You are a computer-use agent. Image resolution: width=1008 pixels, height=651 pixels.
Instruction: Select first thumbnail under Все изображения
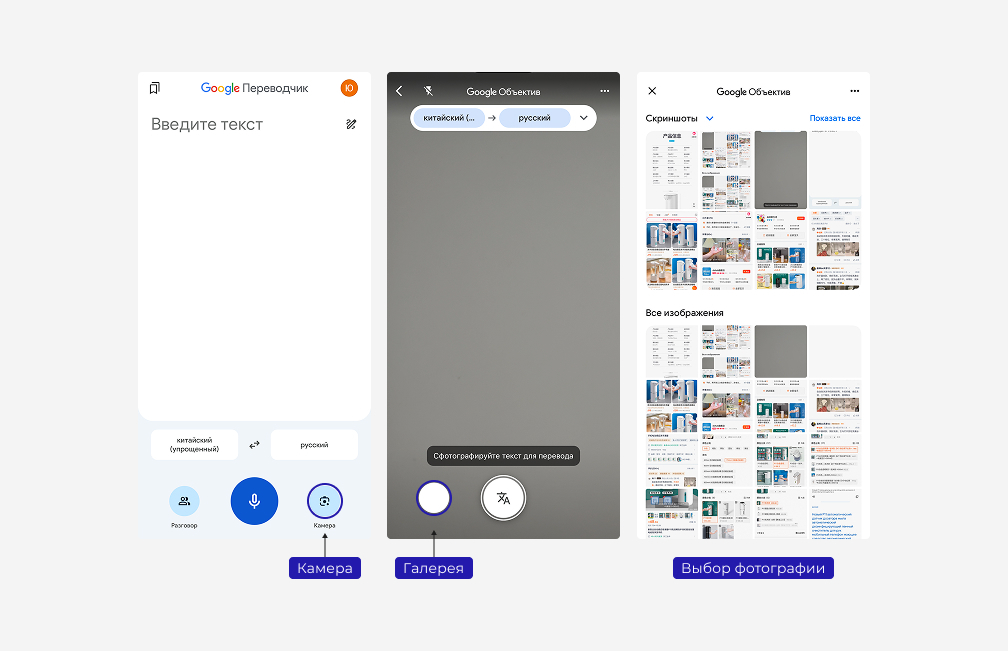pos(672,352)
